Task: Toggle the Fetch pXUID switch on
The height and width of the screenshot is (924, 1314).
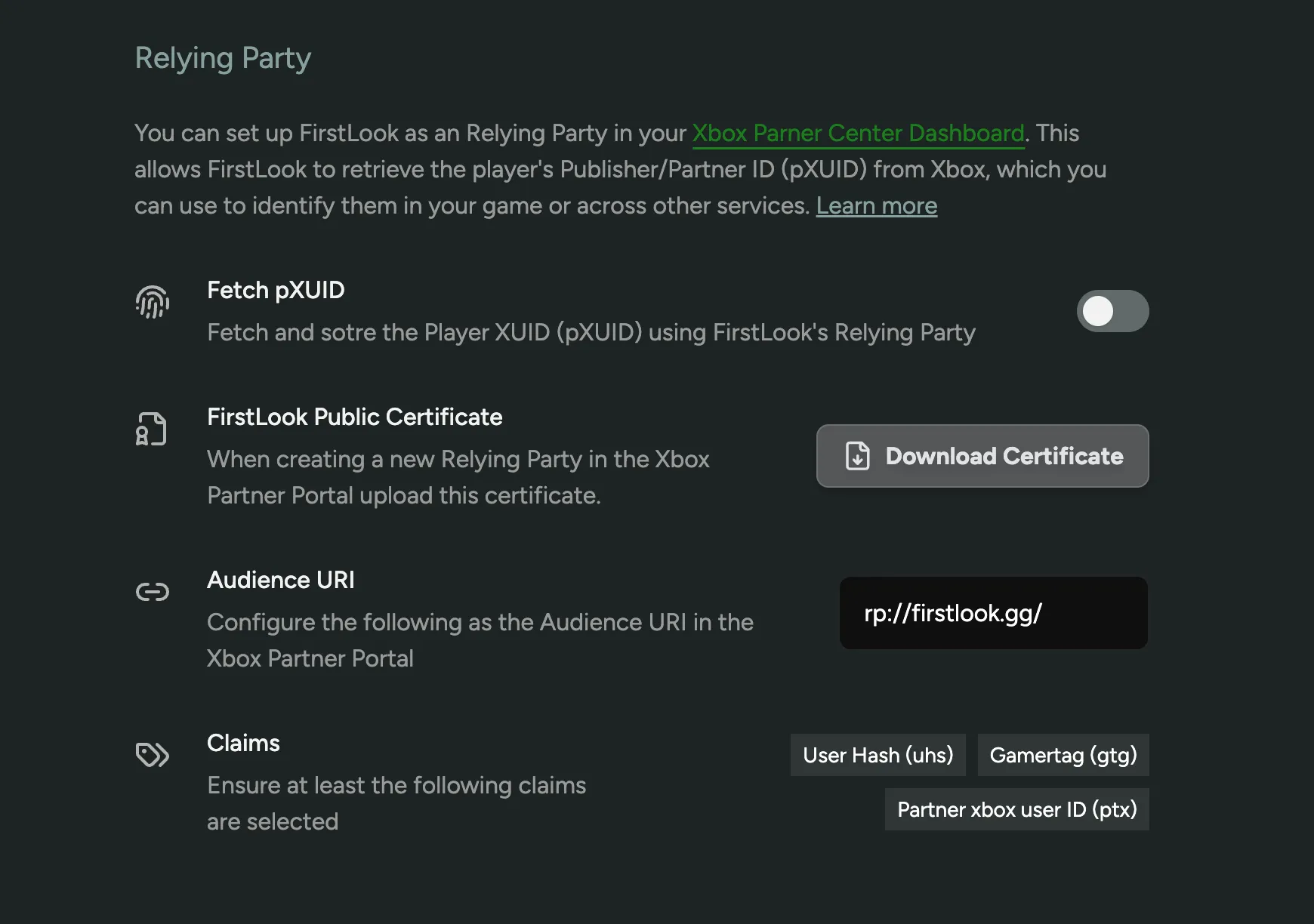Action: click(1112, 310)
